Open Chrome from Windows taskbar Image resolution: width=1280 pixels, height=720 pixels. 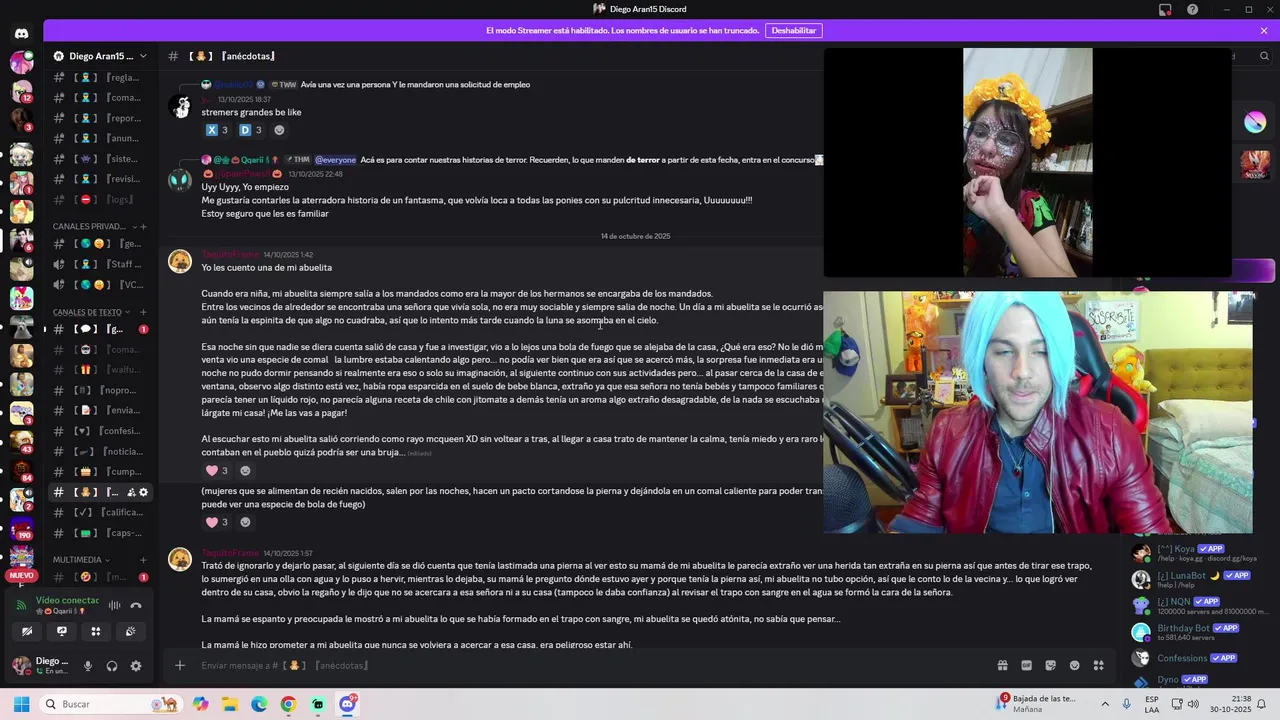tap(288, 704)
